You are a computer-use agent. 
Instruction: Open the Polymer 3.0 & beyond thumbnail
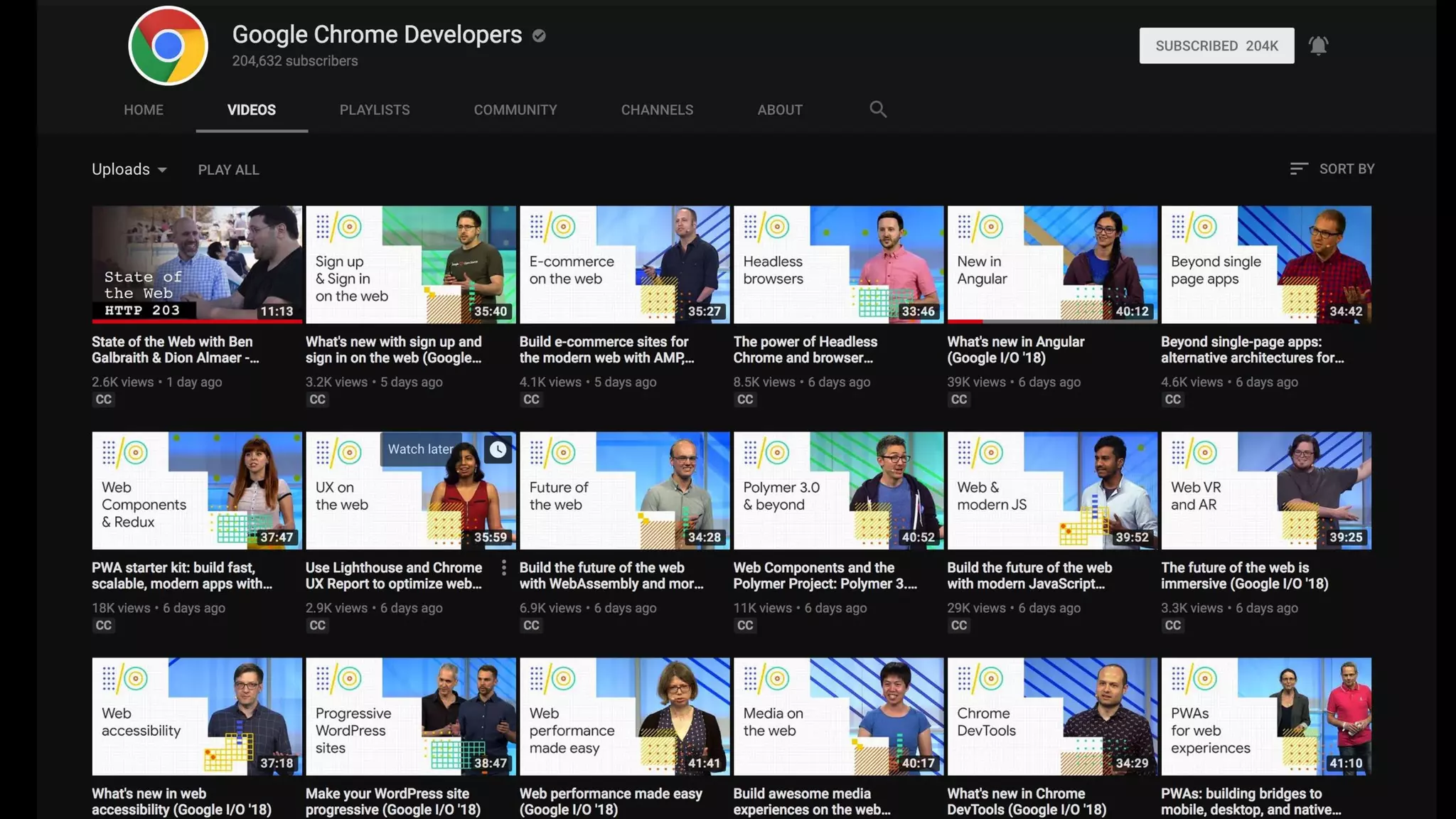click(x=838, y=491)
